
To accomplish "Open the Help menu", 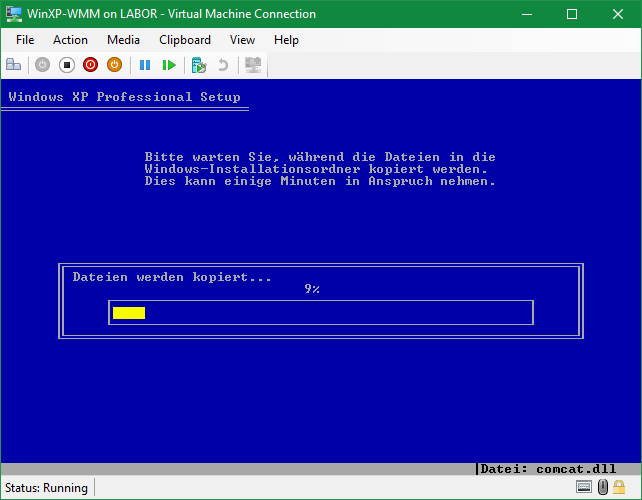I will [286, 40].
